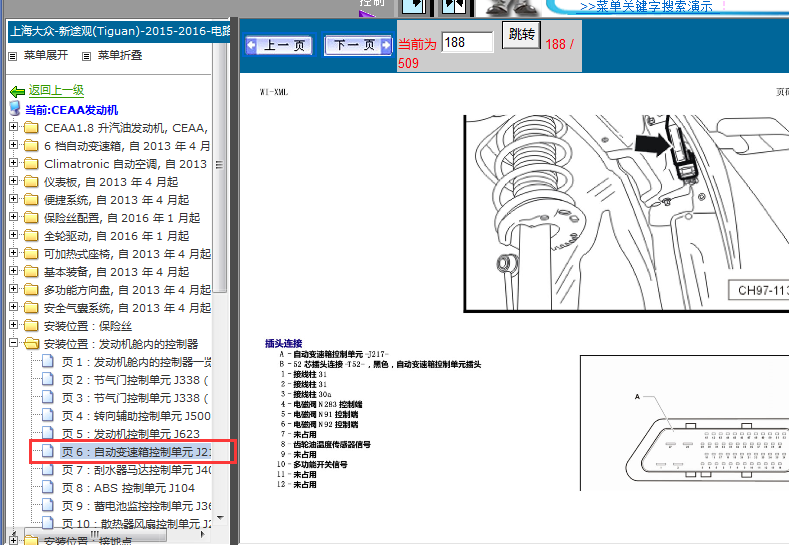Click folder icon of Climatronic 自动空调
789x545 pixels.
31,164
